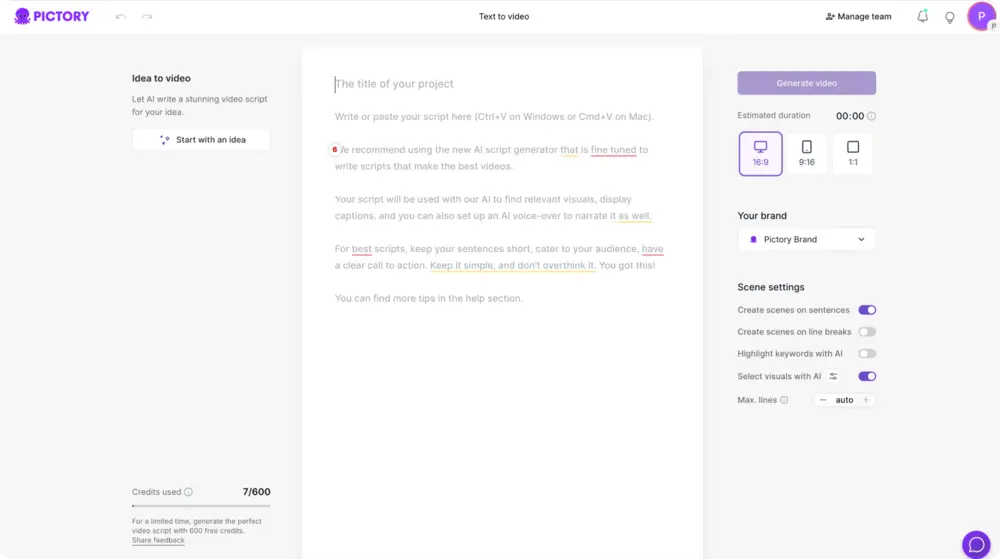1000x559 pixels.
Task: Click the Credits used info icon
Action: (188, 492)
